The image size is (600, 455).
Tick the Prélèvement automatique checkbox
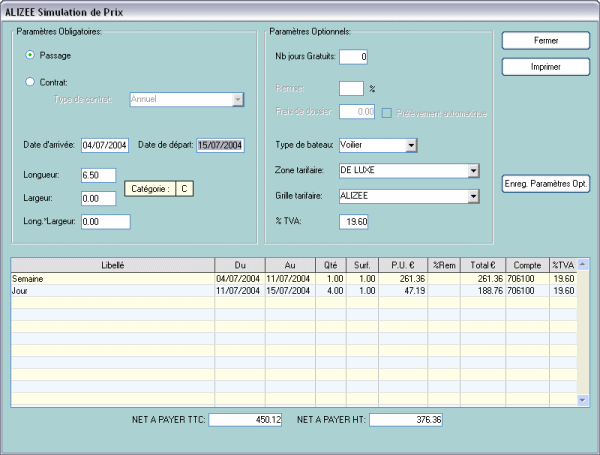point(387,113)
